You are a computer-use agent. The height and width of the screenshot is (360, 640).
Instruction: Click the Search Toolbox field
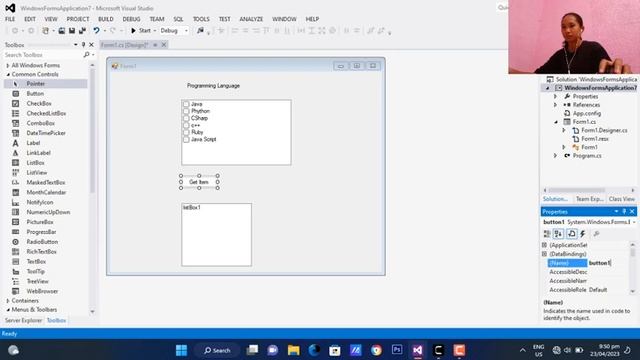point(43,55)
